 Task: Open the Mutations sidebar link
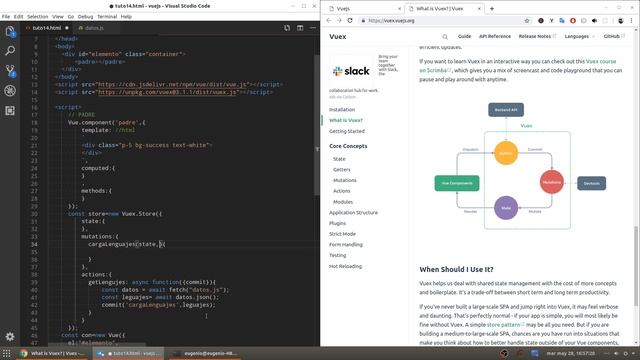click(x=344, y=180)
